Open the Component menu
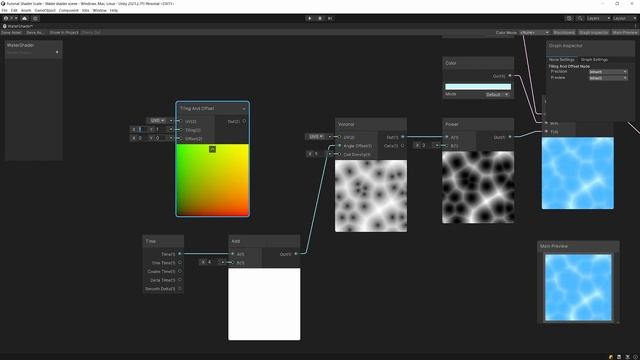Image resolution: width=640 pixels, height=360 pixels. pos(69,10)
